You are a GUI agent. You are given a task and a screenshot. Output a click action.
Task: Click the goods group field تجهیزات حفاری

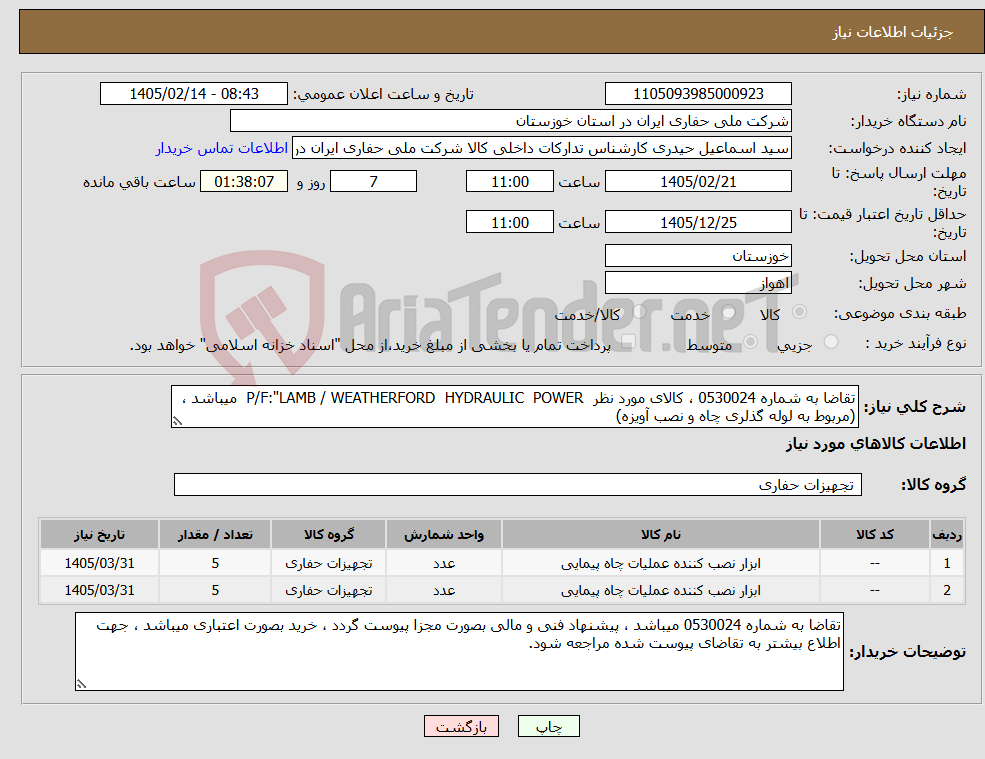coord(518,484)
